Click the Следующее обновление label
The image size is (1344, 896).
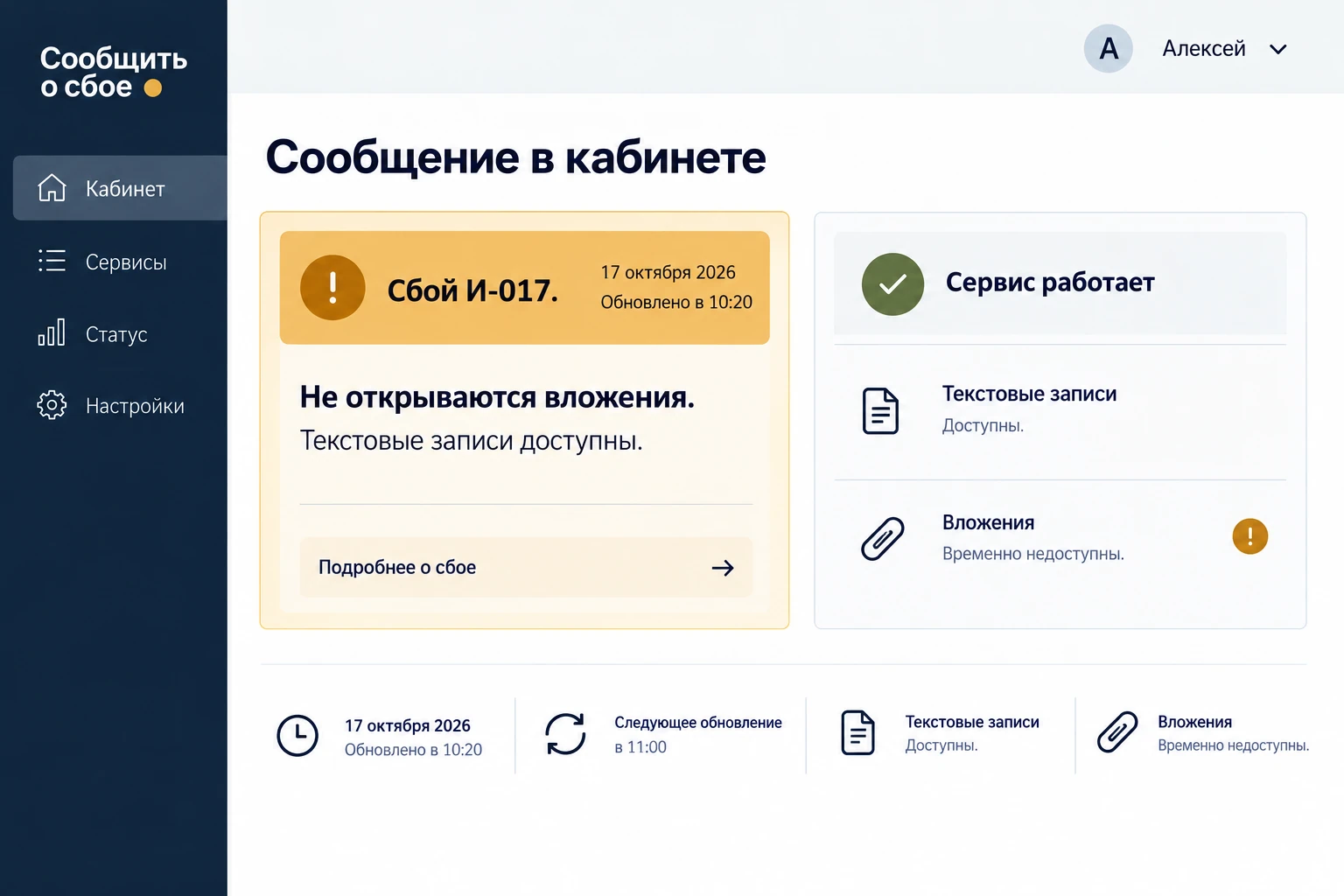[x=698, y=723]
